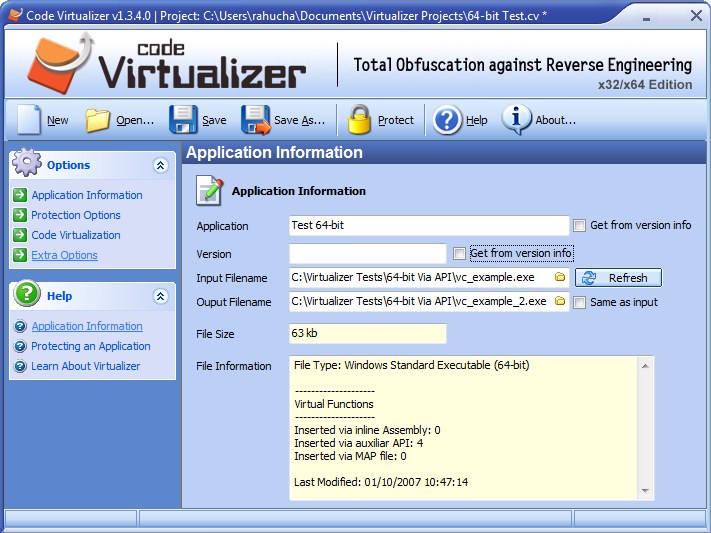
Task: Open the Extra Options page
Action: [x=64, y=255]
